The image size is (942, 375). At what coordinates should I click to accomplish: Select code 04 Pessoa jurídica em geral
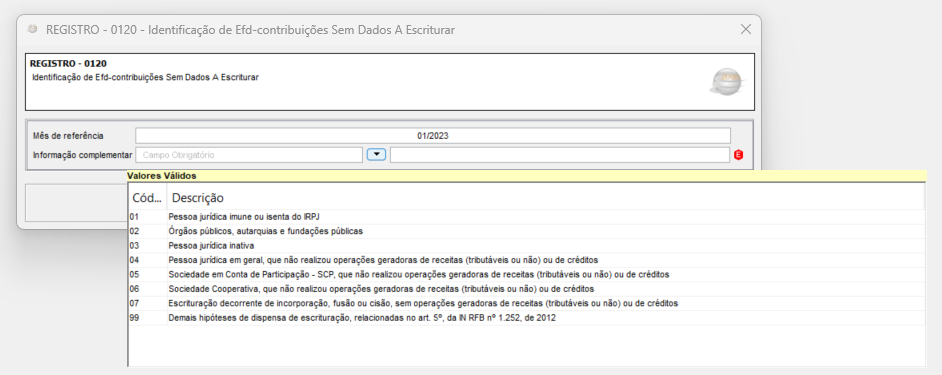click(526, 260)
